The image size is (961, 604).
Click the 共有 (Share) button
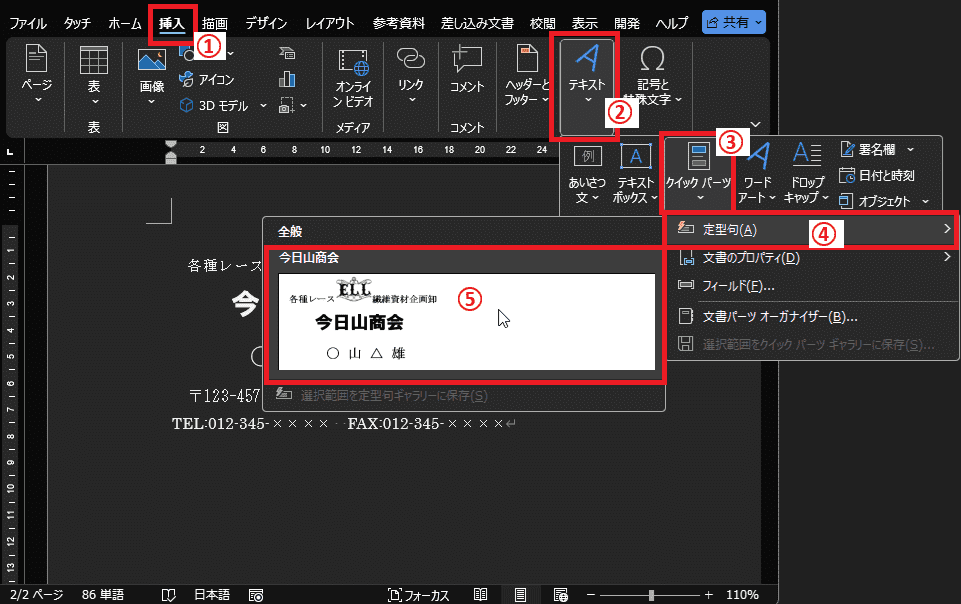733,22
